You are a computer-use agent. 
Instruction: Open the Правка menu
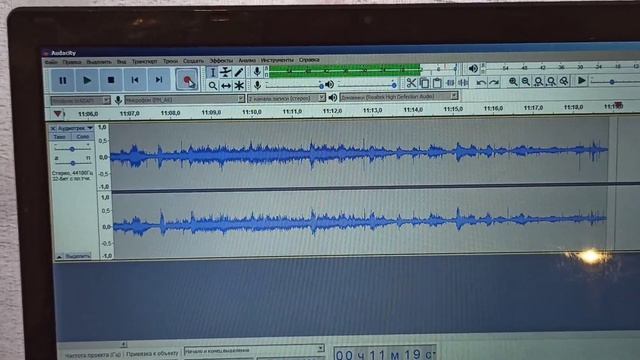pos(72,62)
